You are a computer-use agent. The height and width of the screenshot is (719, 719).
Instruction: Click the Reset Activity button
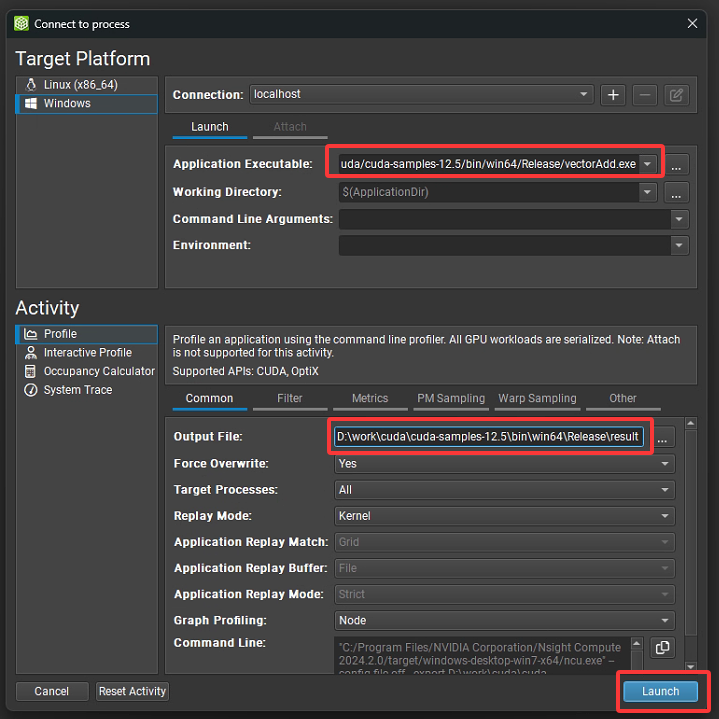(132, 691)
